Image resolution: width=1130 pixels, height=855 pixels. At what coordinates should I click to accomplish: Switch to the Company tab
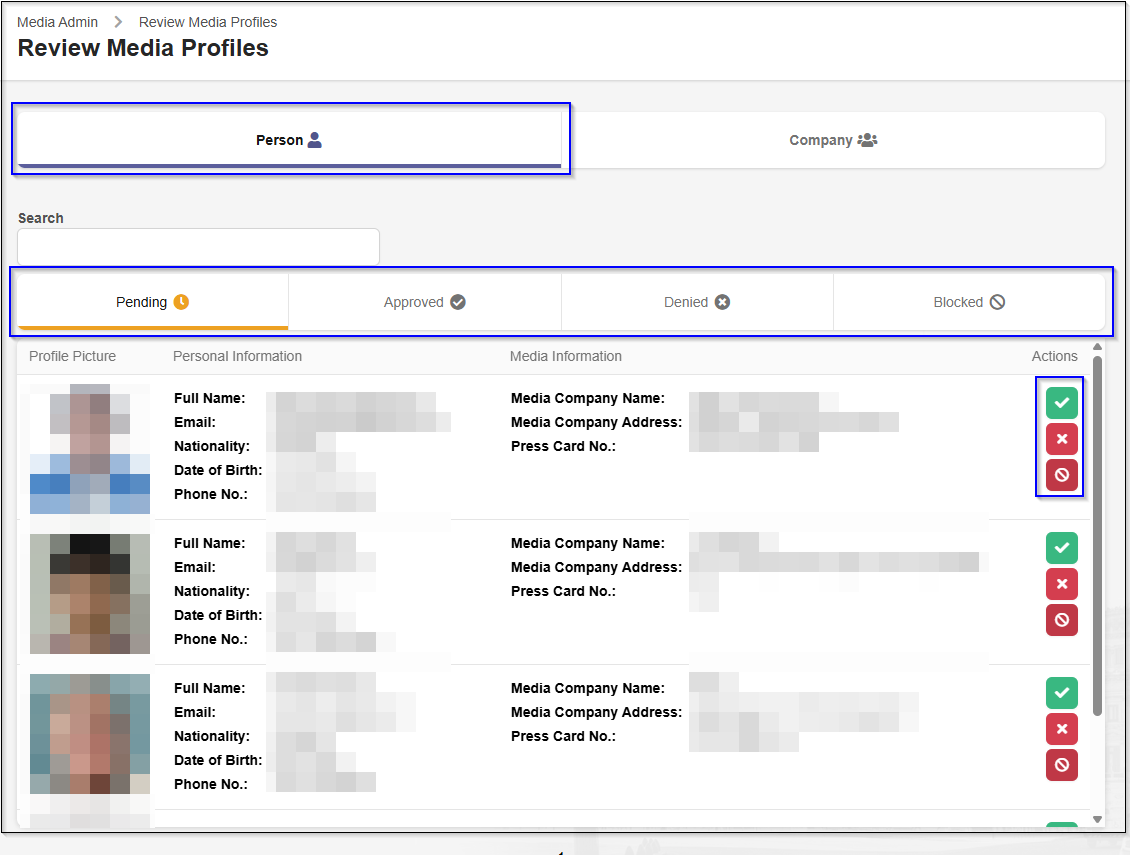click(x=833, y=140)
